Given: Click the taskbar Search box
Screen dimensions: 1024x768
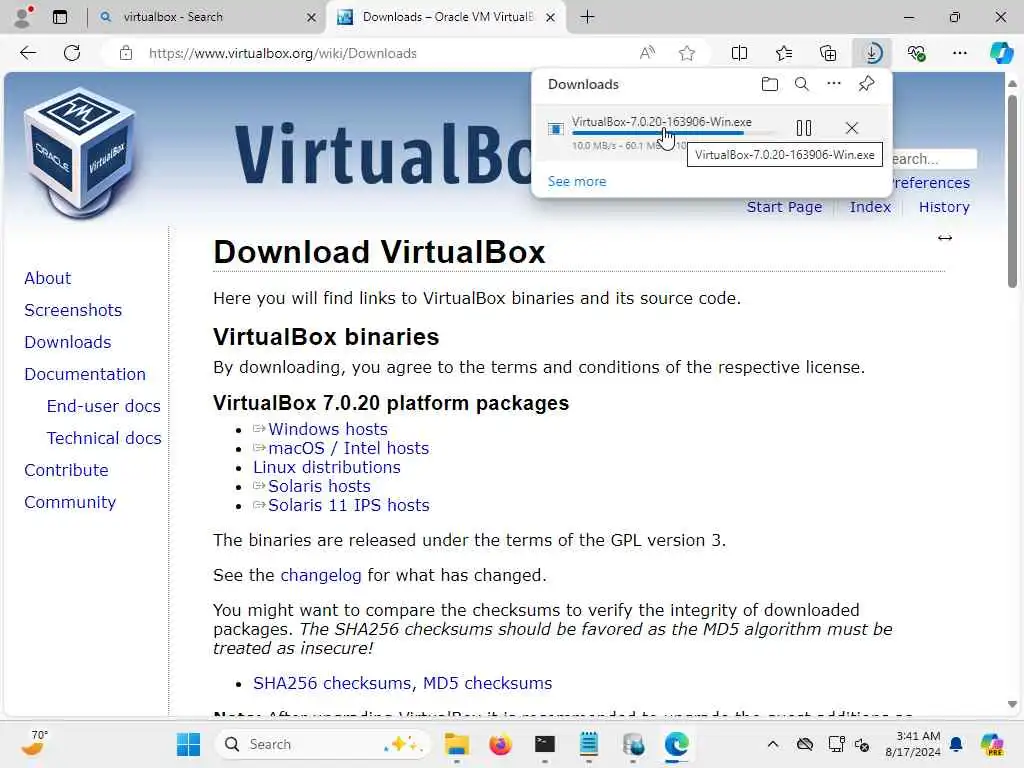Looking at the screenshot, I should [323, 744].
